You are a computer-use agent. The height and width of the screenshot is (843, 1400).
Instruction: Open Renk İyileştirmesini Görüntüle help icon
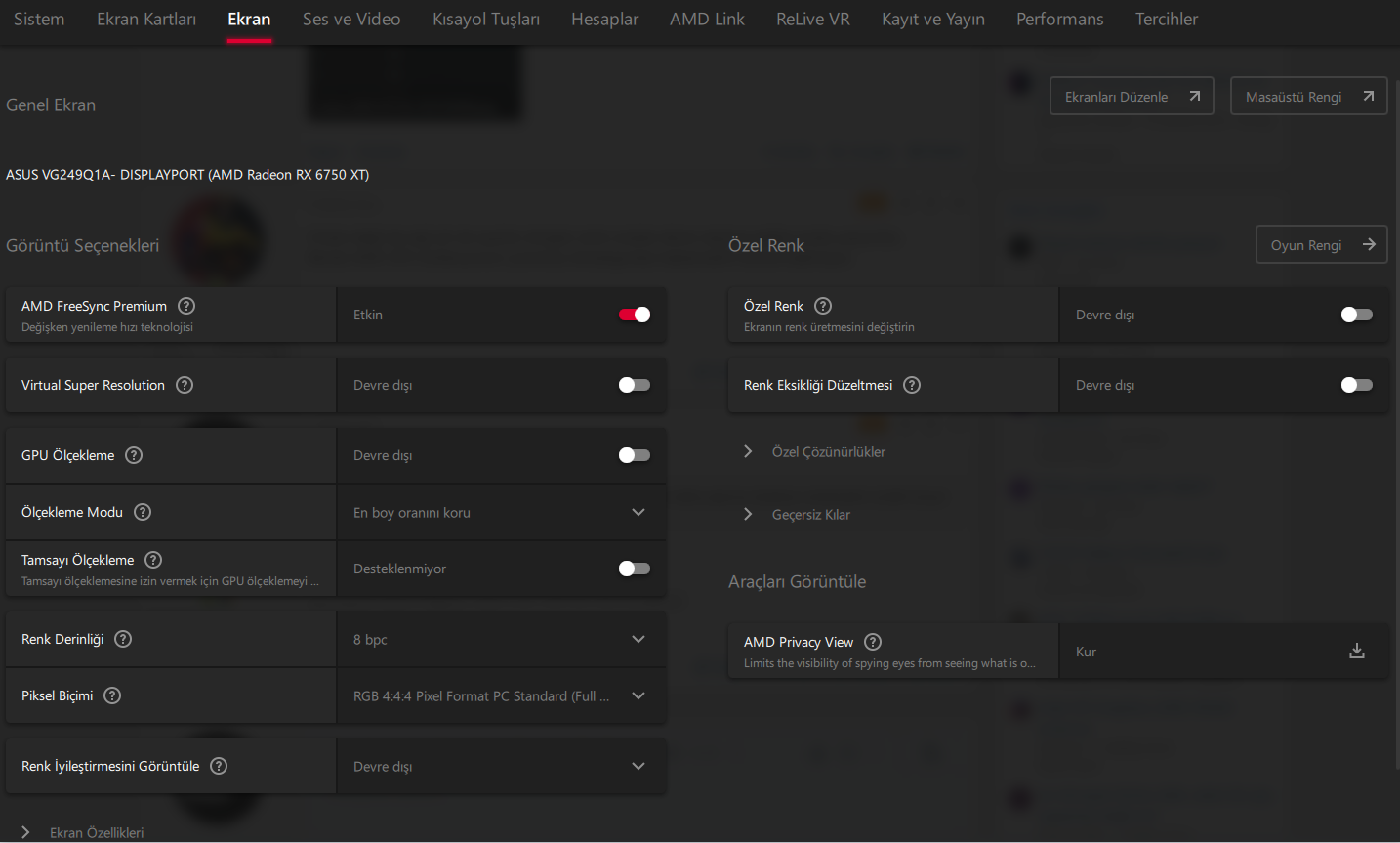pyautogui.click(x=219, y=766)
